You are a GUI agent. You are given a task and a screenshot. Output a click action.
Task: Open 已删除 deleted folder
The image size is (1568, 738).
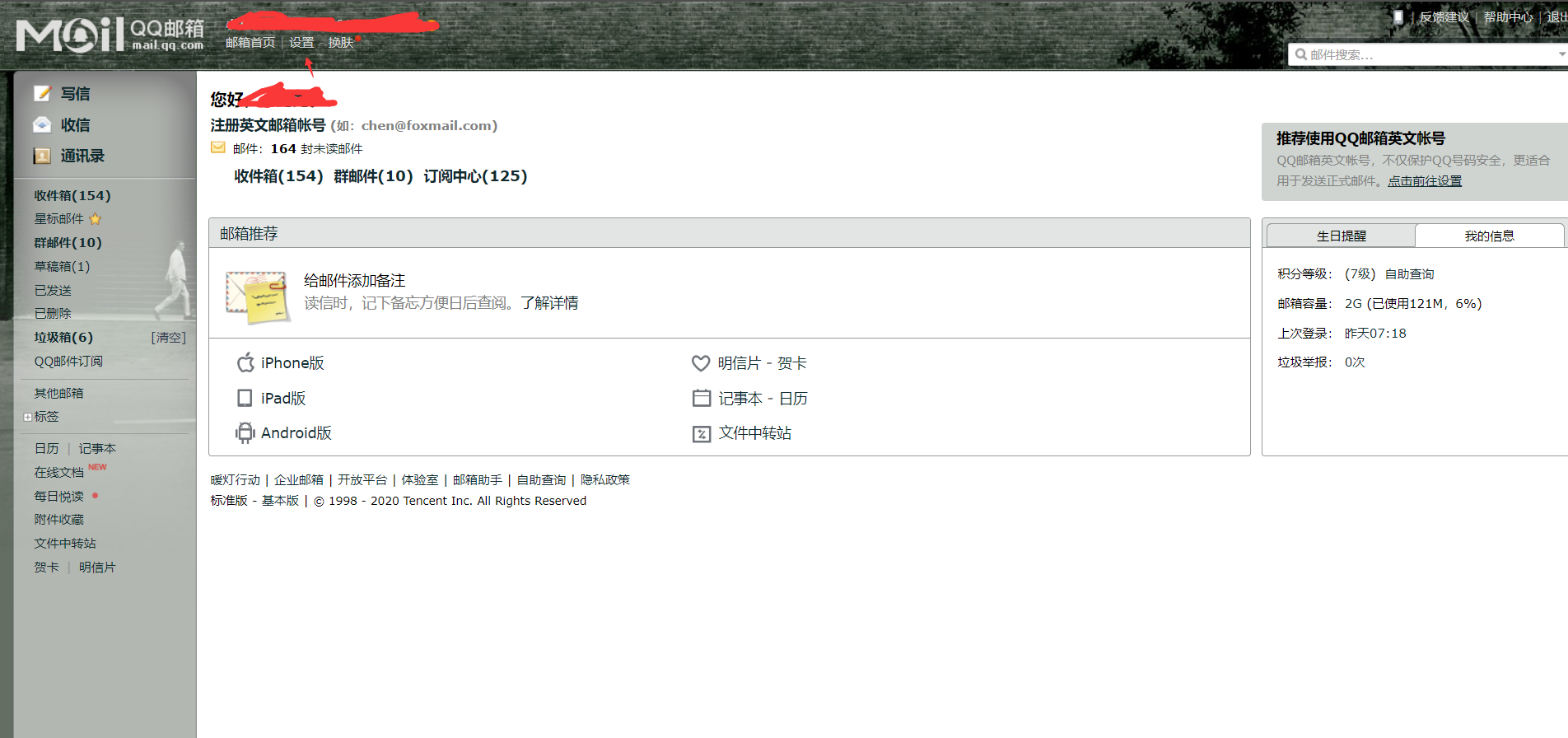(53, 314)
